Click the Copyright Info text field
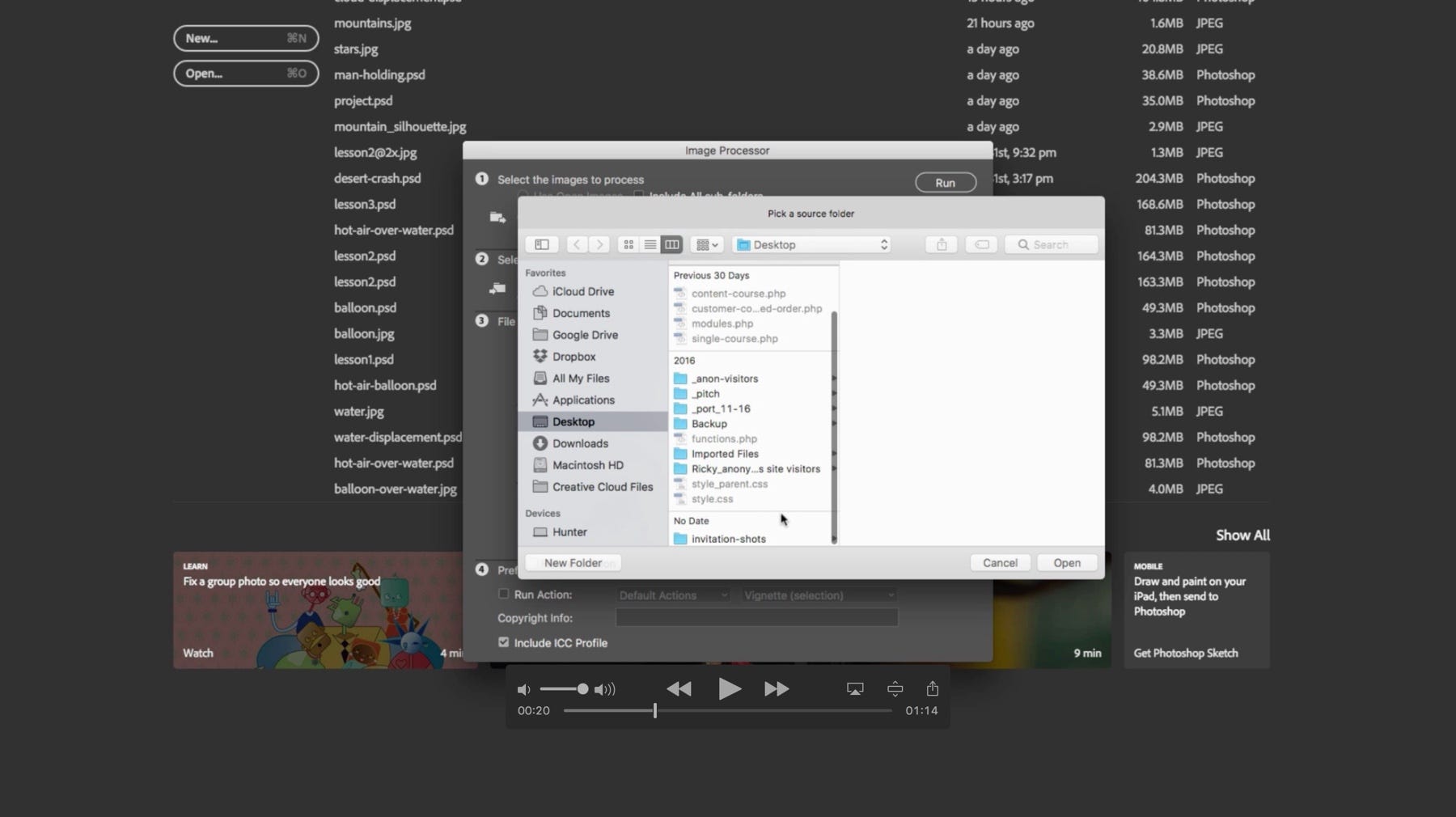 pos(756,618)
